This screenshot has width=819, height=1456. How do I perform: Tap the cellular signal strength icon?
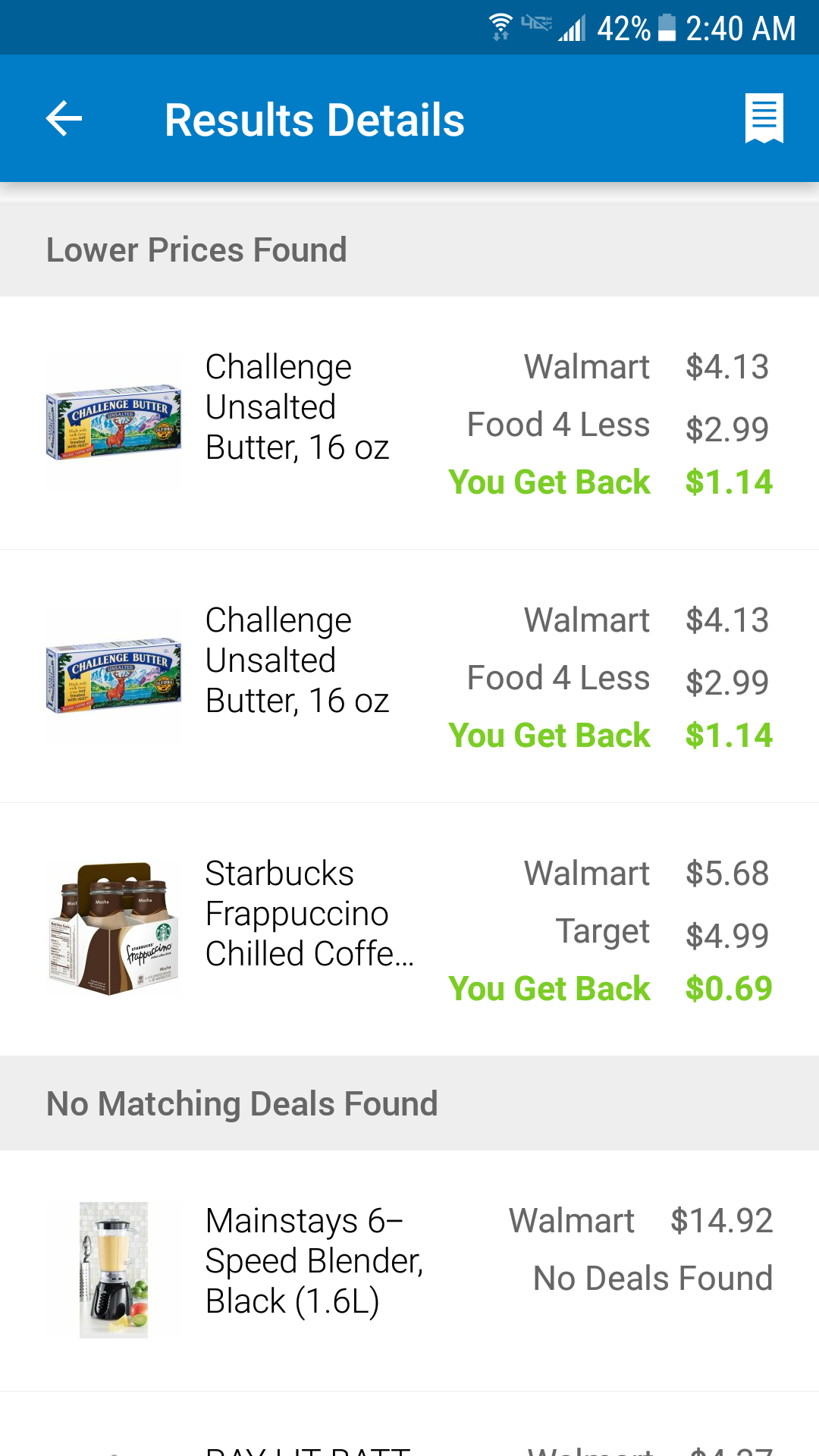coord(573,29)
